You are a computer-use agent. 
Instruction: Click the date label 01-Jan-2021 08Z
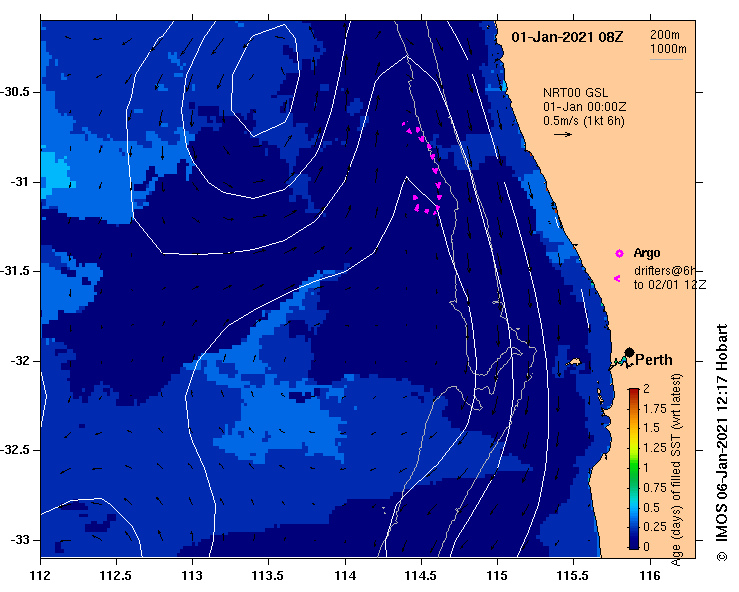567,37
